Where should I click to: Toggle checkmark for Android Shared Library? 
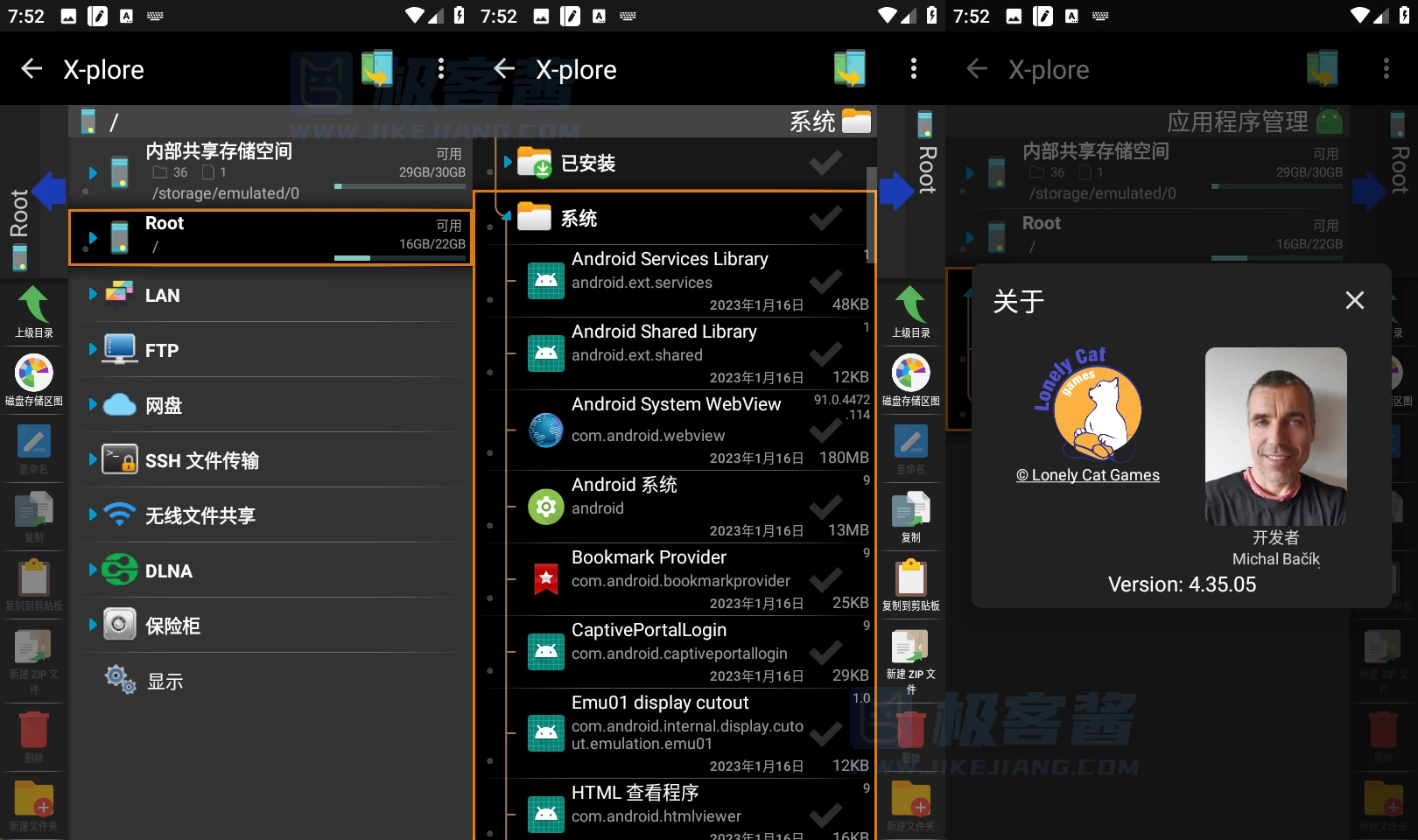click(x=825, y=354)
